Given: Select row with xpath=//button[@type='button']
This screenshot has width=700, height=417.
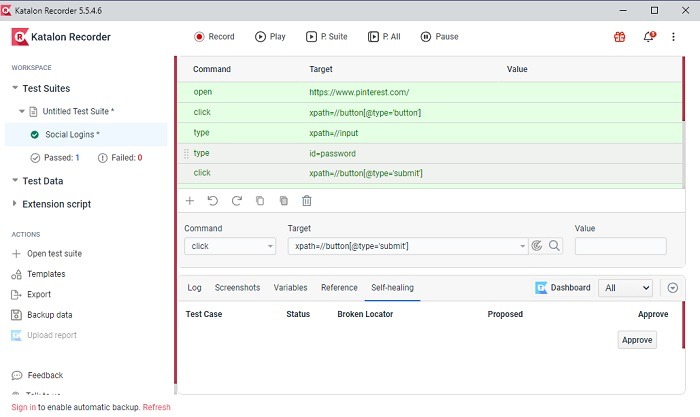Looking at the screenshot, I should pos(429,113).
